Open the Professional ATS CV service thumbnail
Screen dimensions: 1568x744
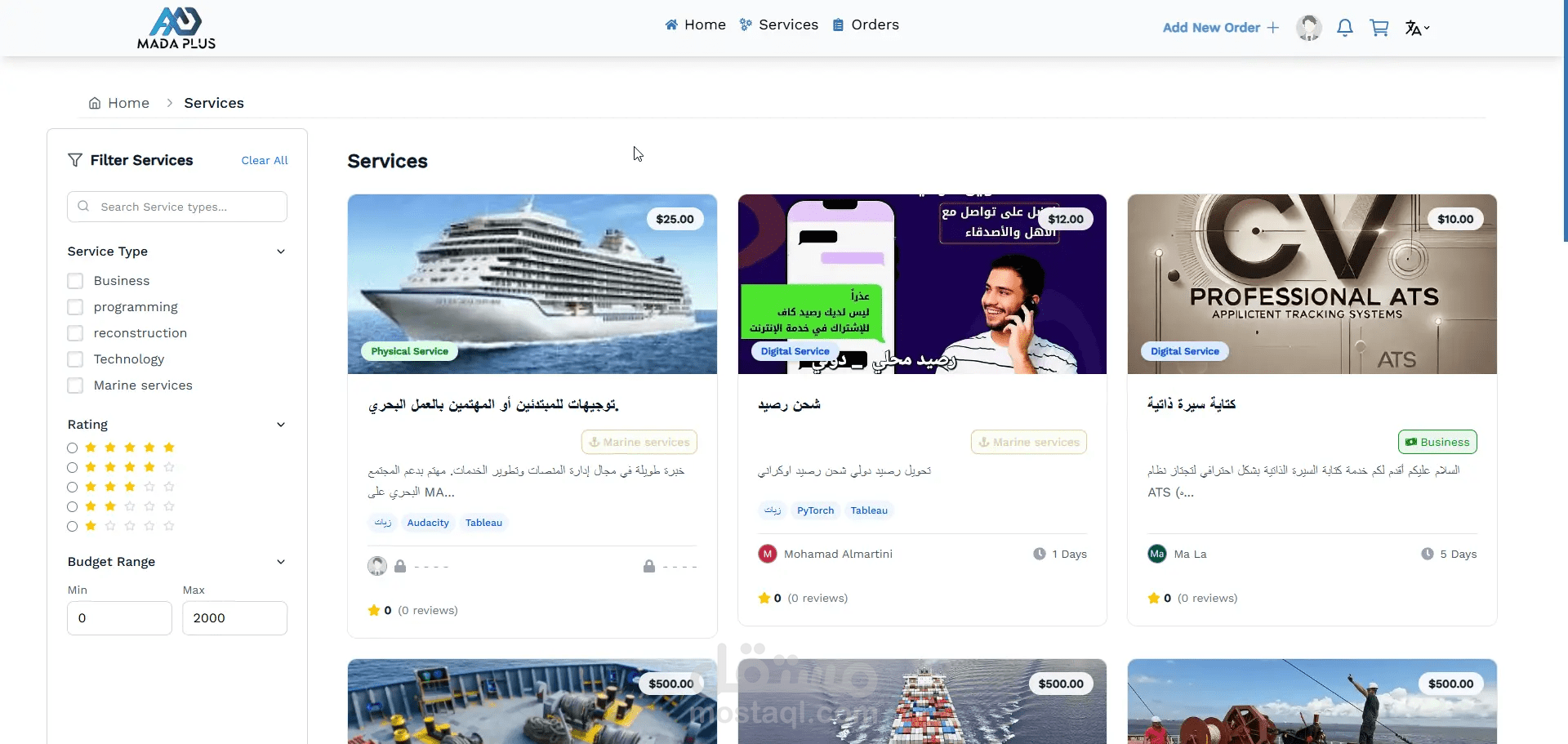[x=1312, y=284]
